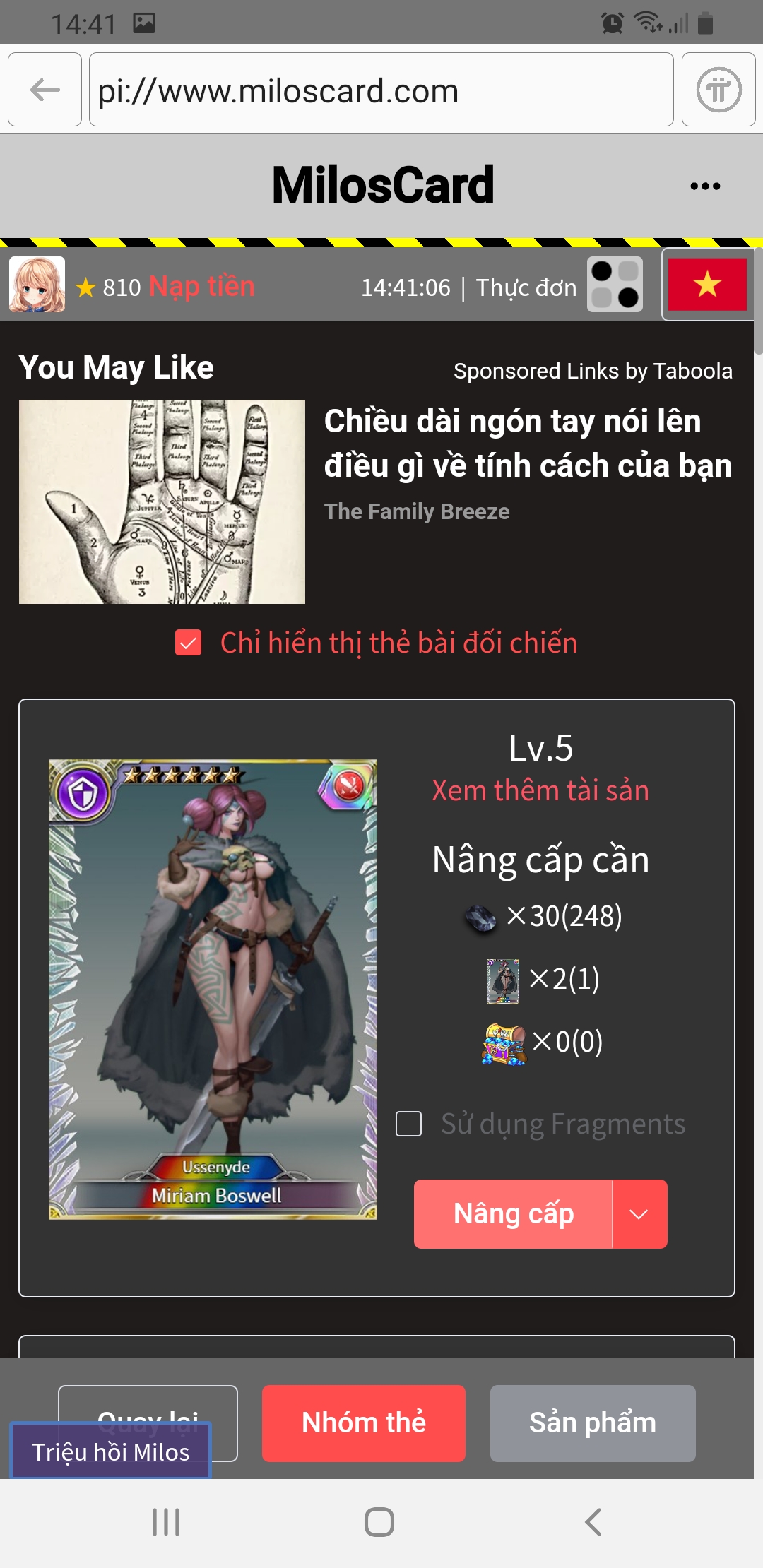Switch to the Nhóm thẻ tab
763x1568 pixels.
tap(364, 1423)
